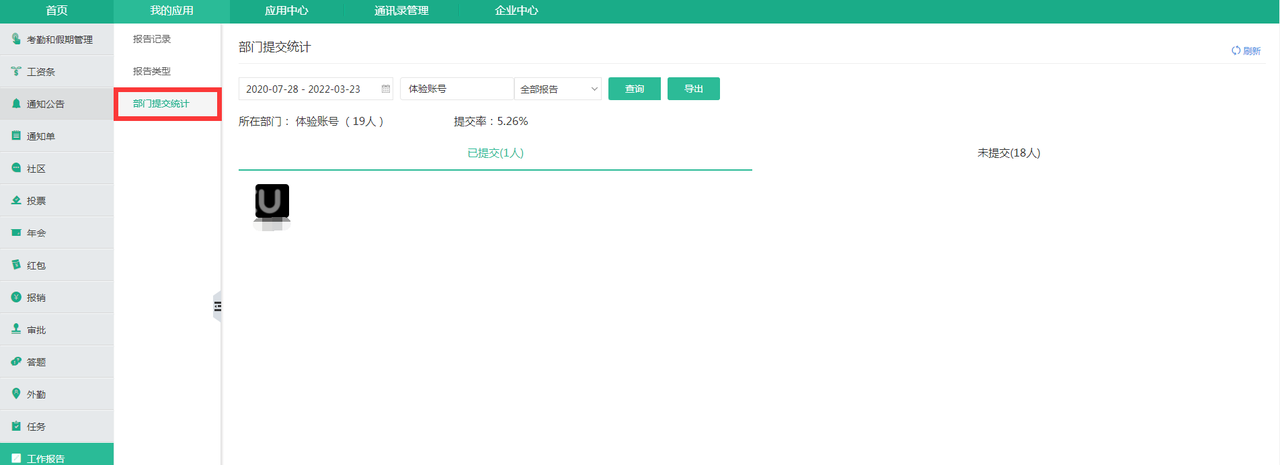Click the 提交率：5.26% text

tap(491, 121)
